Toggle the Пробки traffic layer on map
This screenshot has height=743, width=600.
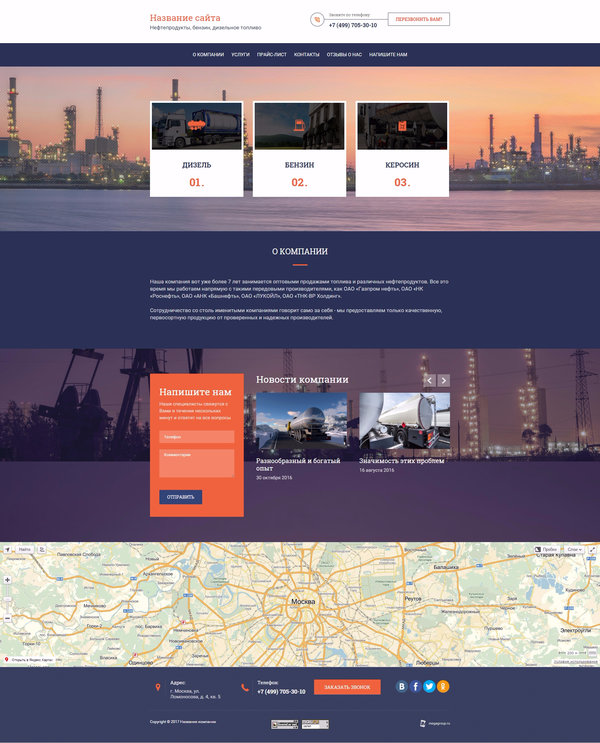pyautogui.click(x=546, y=549)
